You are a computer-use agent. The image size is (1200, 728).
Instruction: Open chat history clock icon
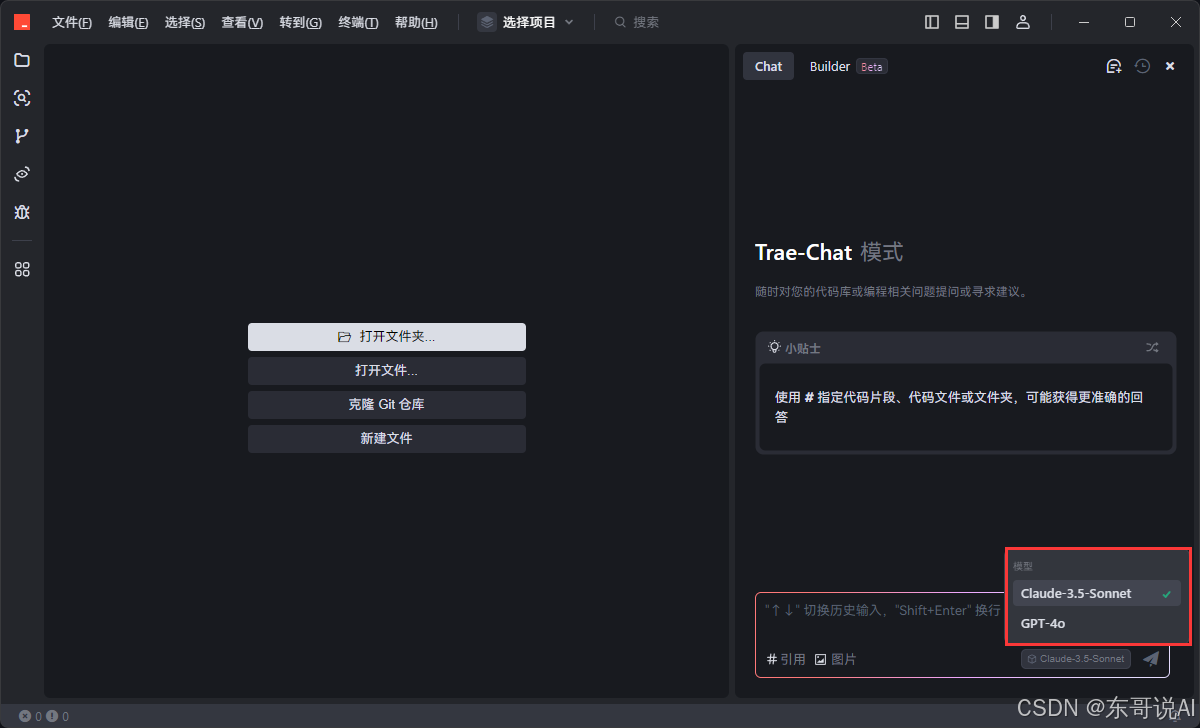tap(1142, 66)
